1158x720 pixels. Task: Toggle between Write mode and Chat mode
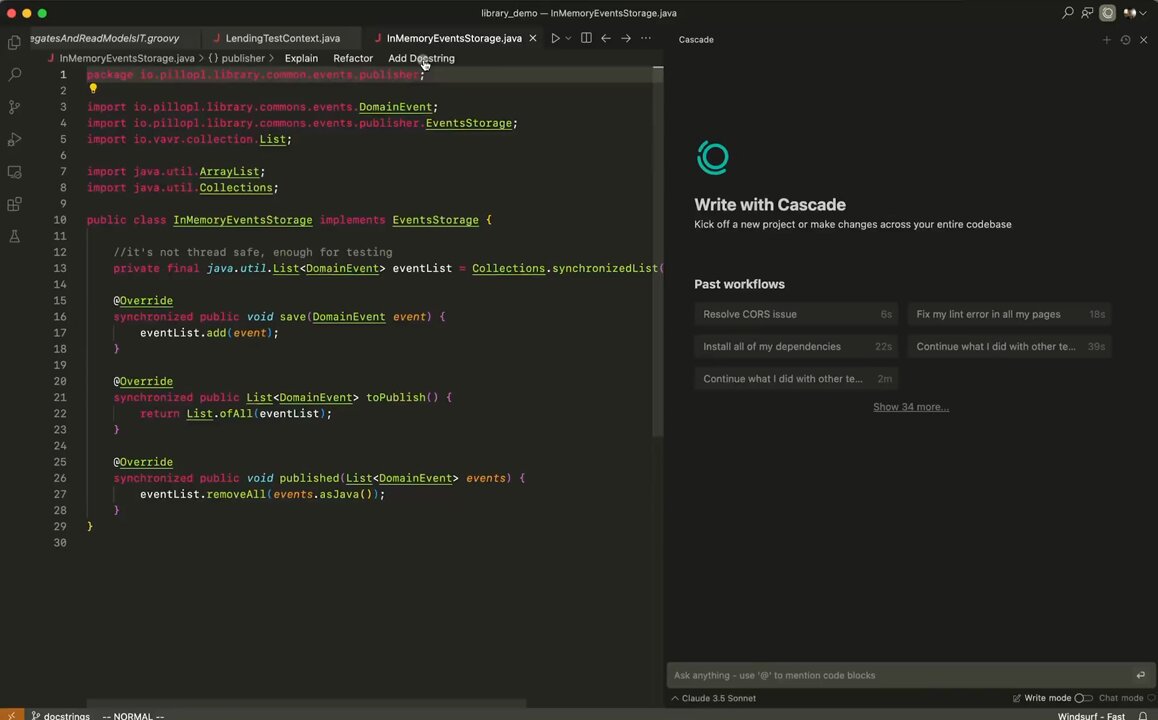pos(1083,698)
